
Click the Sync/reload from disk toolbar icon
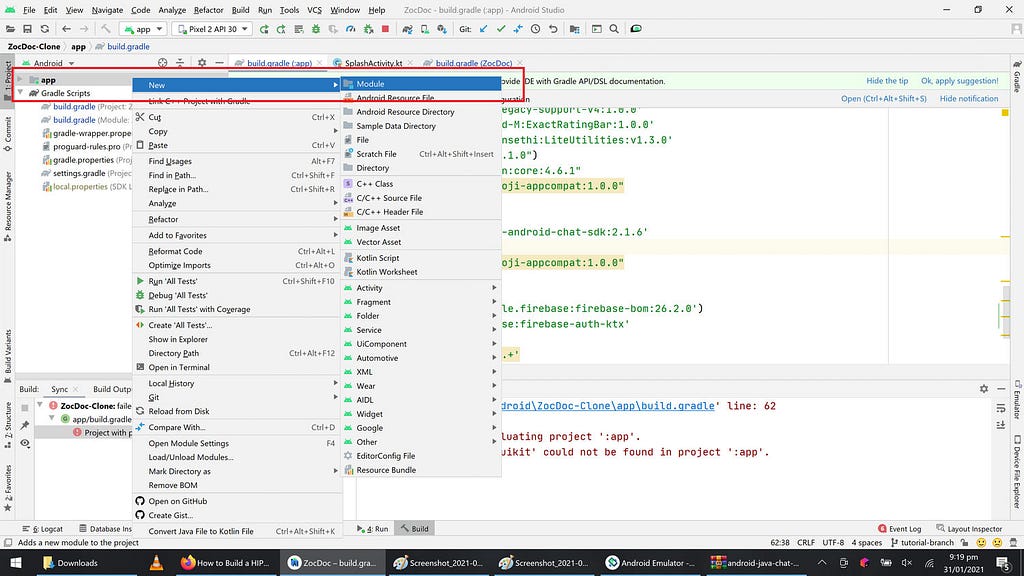[x=44, y=29]
